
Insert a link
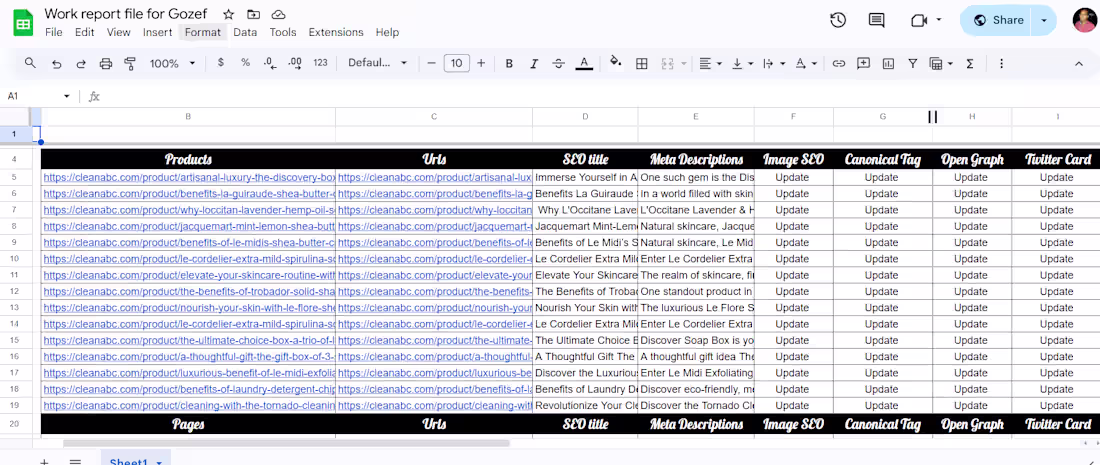tap(838, 63)
